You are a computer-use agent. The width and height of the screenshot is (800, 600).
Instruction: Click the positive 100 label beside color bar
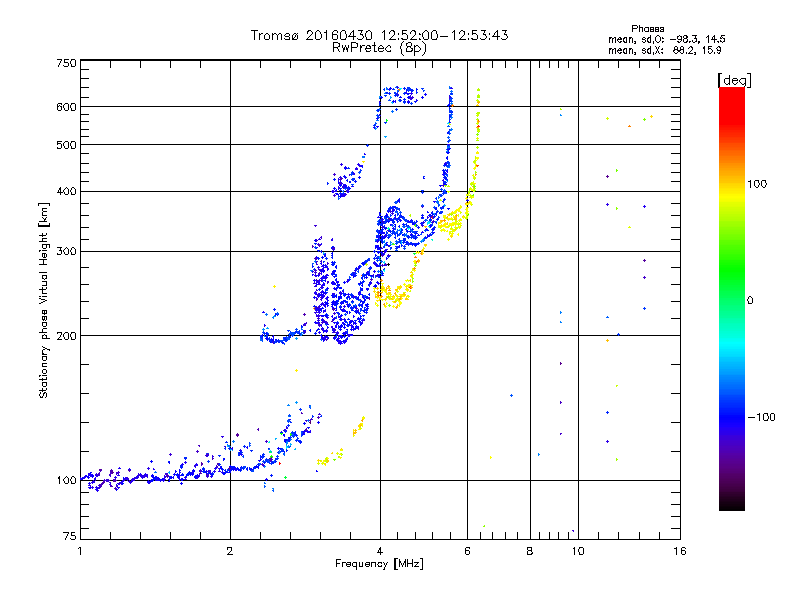pyautogui.click(x=757, y=184)
